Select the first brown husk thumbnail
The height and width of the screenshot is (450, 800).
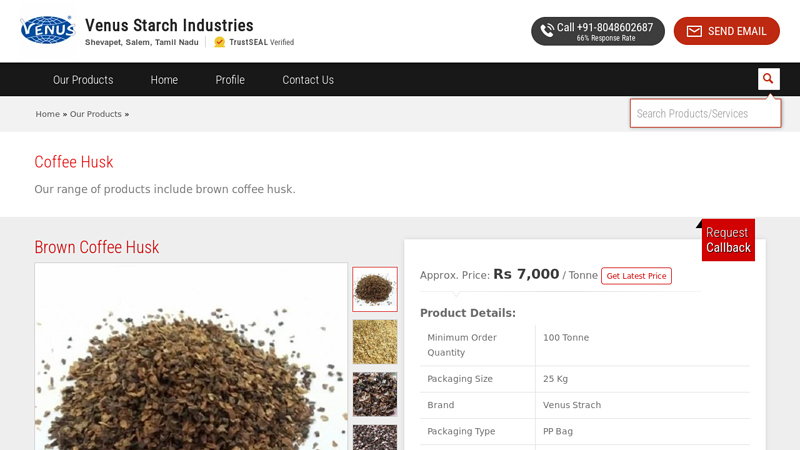pos(374,289)
